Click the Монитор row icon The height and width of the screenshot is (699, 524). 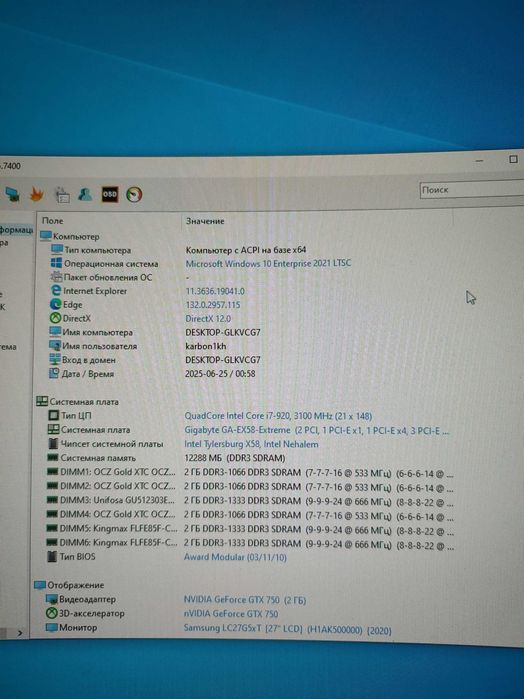(52, 628)
